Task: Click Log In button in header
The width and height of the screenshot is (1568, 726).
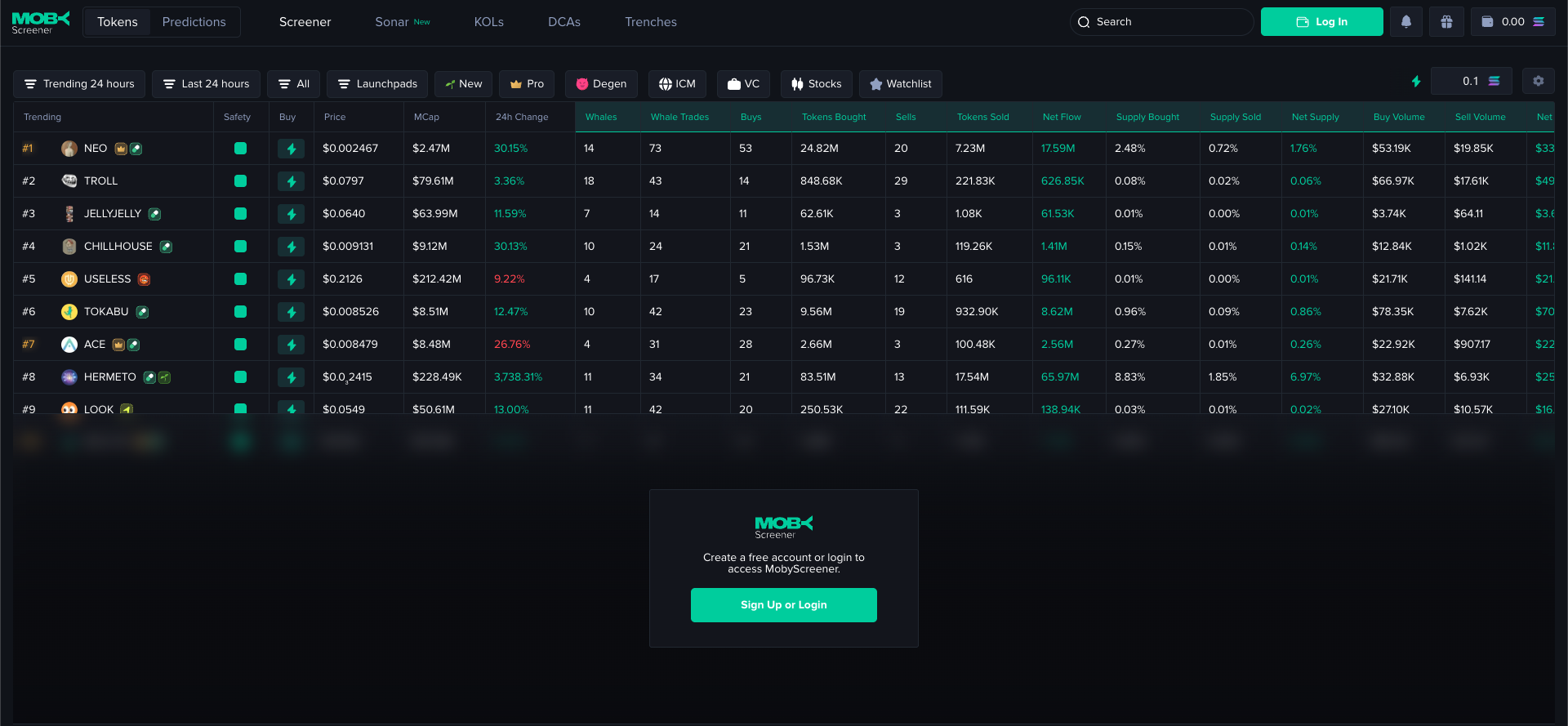Action: tap(1322, 22)
